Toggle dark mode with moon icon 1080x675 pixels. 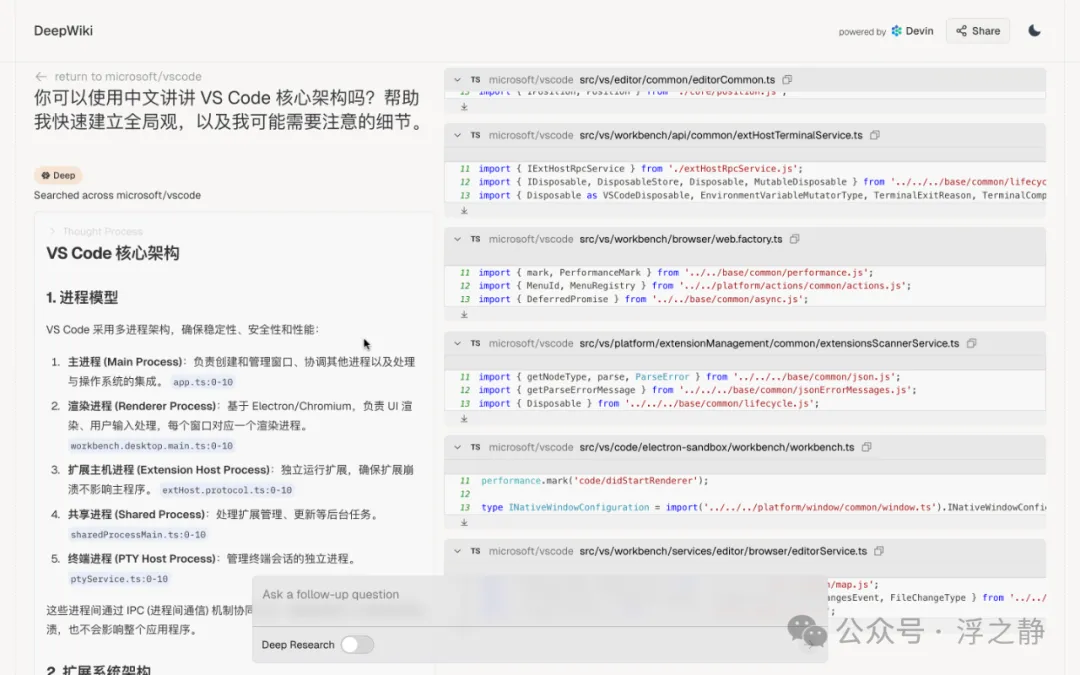(1034, 31)
